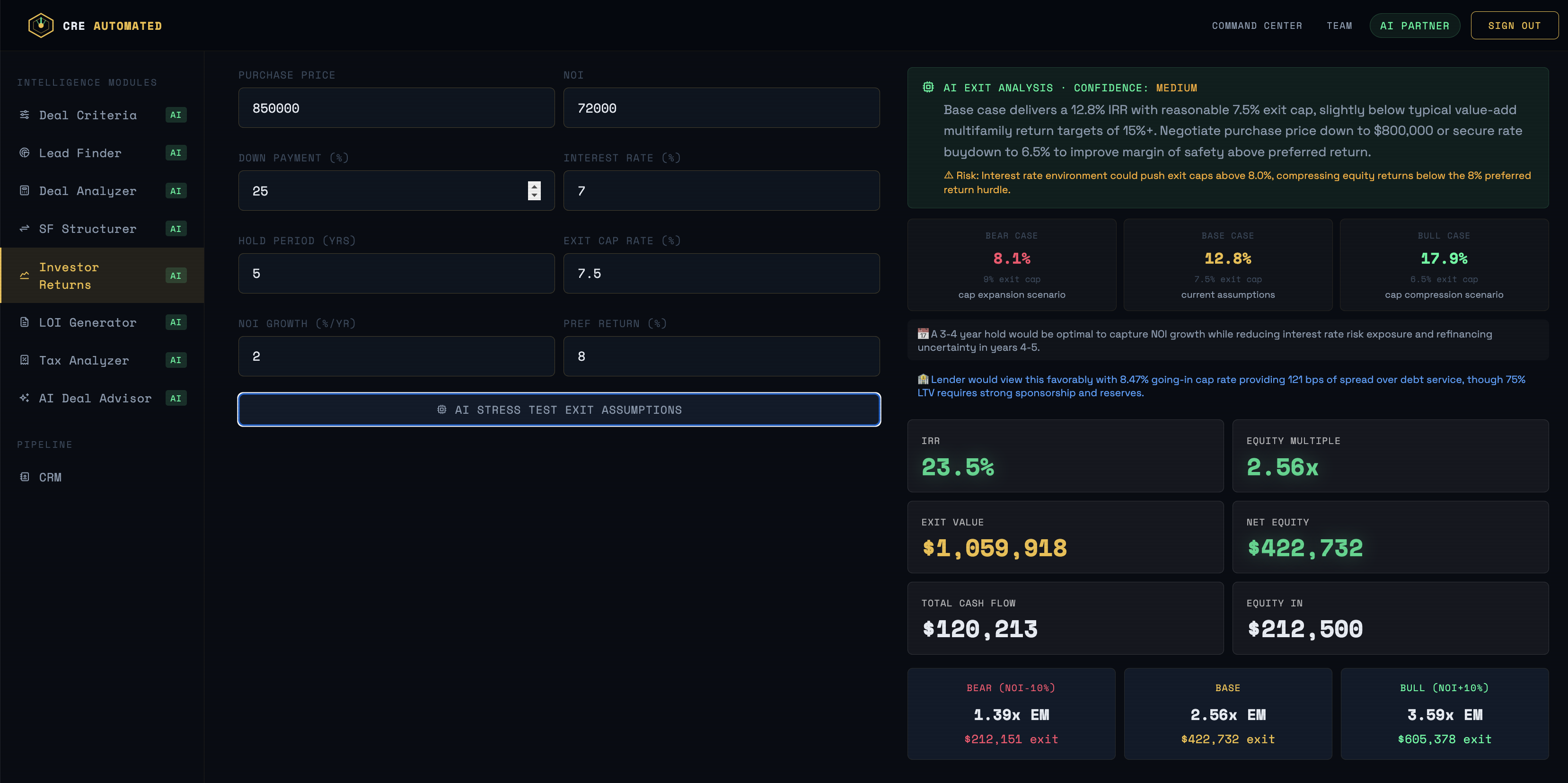Run AI Stress Test Exit Assumptions
Image resolution: width=1568 pixels, height=783 pixels.
click(559, 410)
